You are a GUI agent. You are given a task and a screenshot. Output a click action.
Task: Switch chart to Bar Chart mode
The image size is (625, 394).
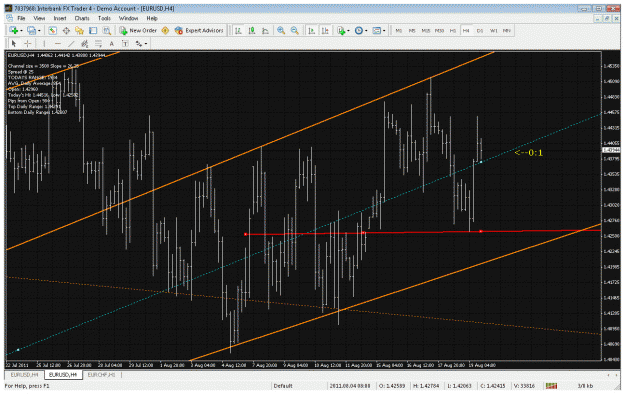[x=238, y=31]
